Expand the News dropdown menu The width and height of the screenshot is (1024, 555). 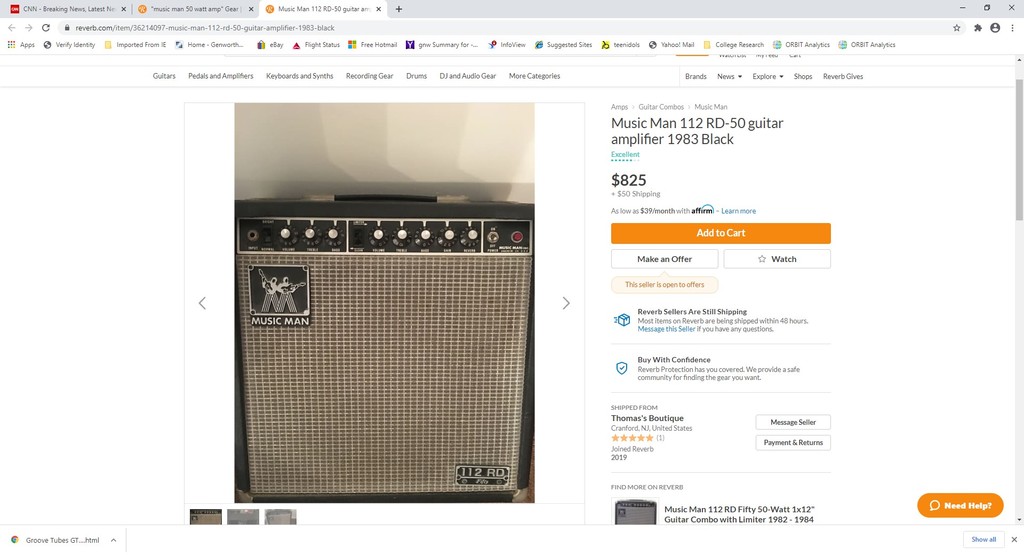pyautogui.click(x=729, y=76)
